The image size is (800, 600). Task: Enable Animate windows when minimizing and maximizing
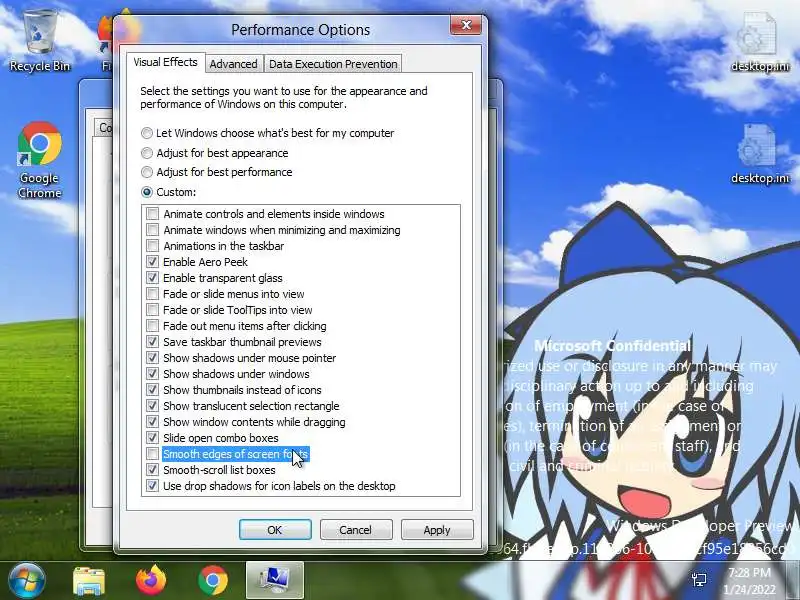(153, 230)
